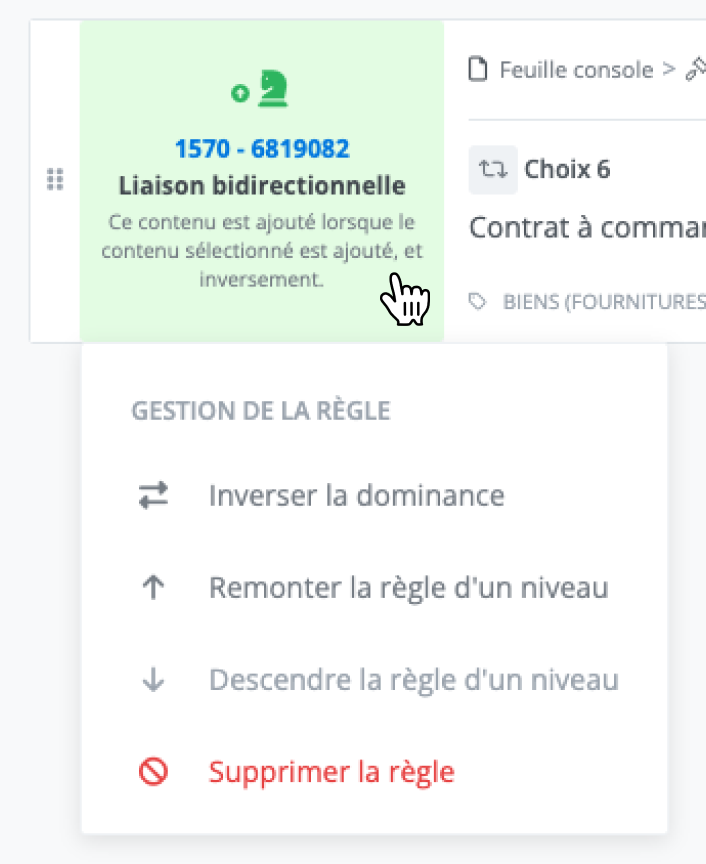Click the up arrow icon for Remonter
This screenshot has height=864, width=706.
153,587
